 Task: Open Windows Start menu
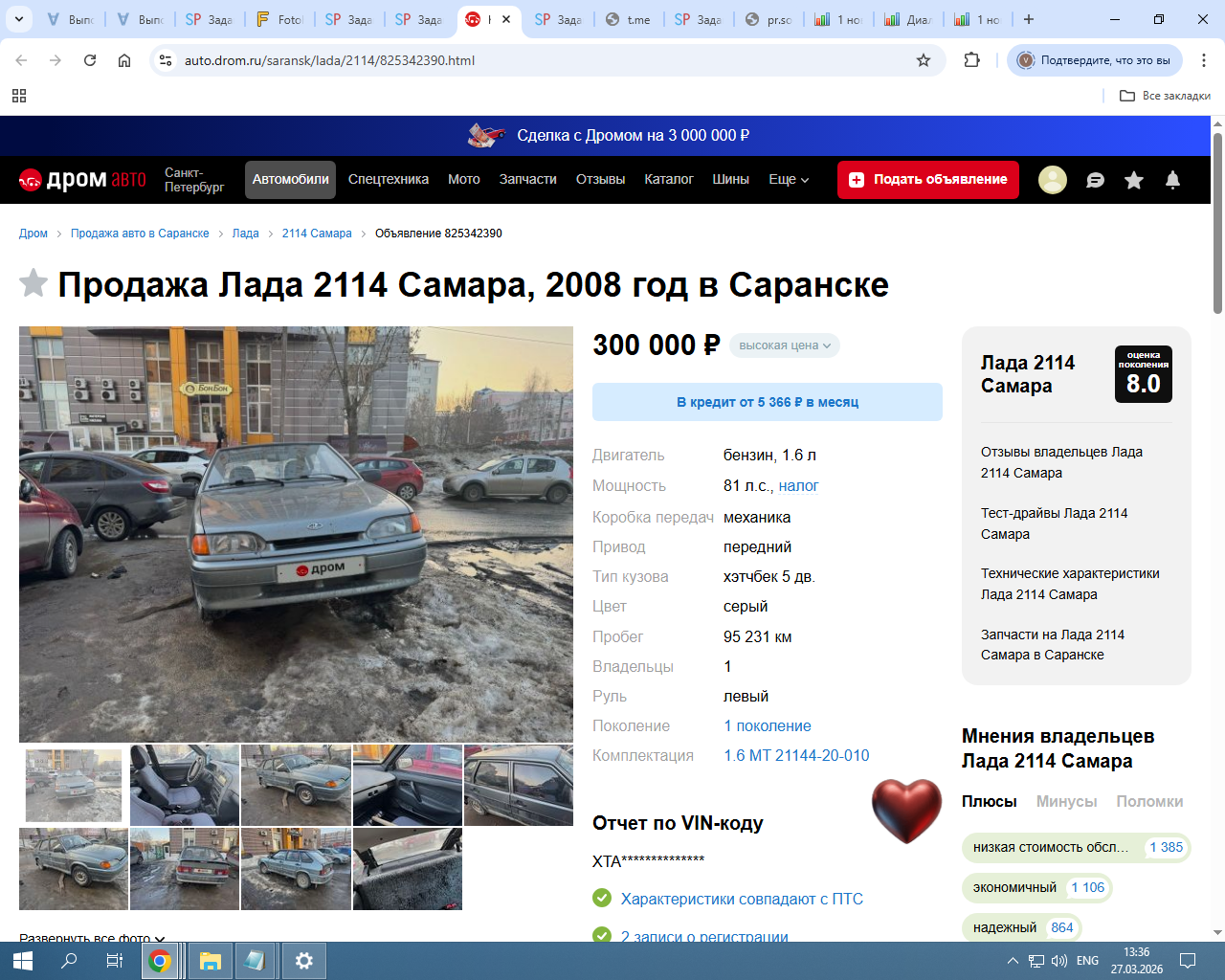coord(23,961)
